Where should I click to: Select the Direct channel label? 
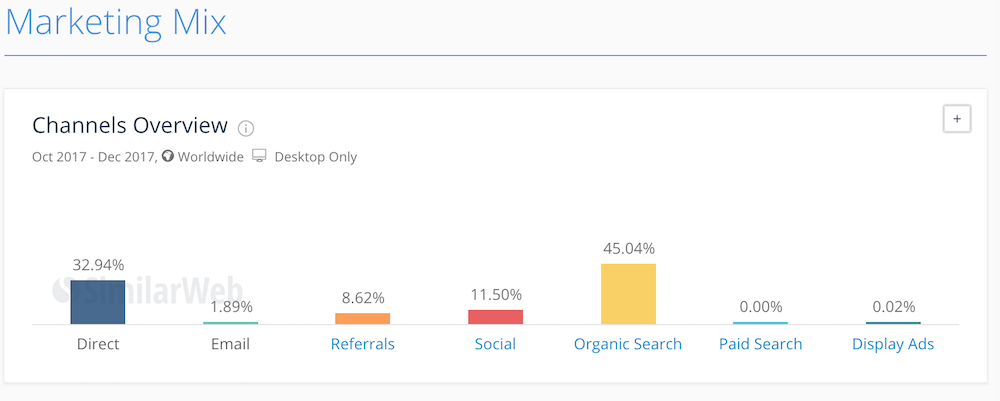click(98, 344)
